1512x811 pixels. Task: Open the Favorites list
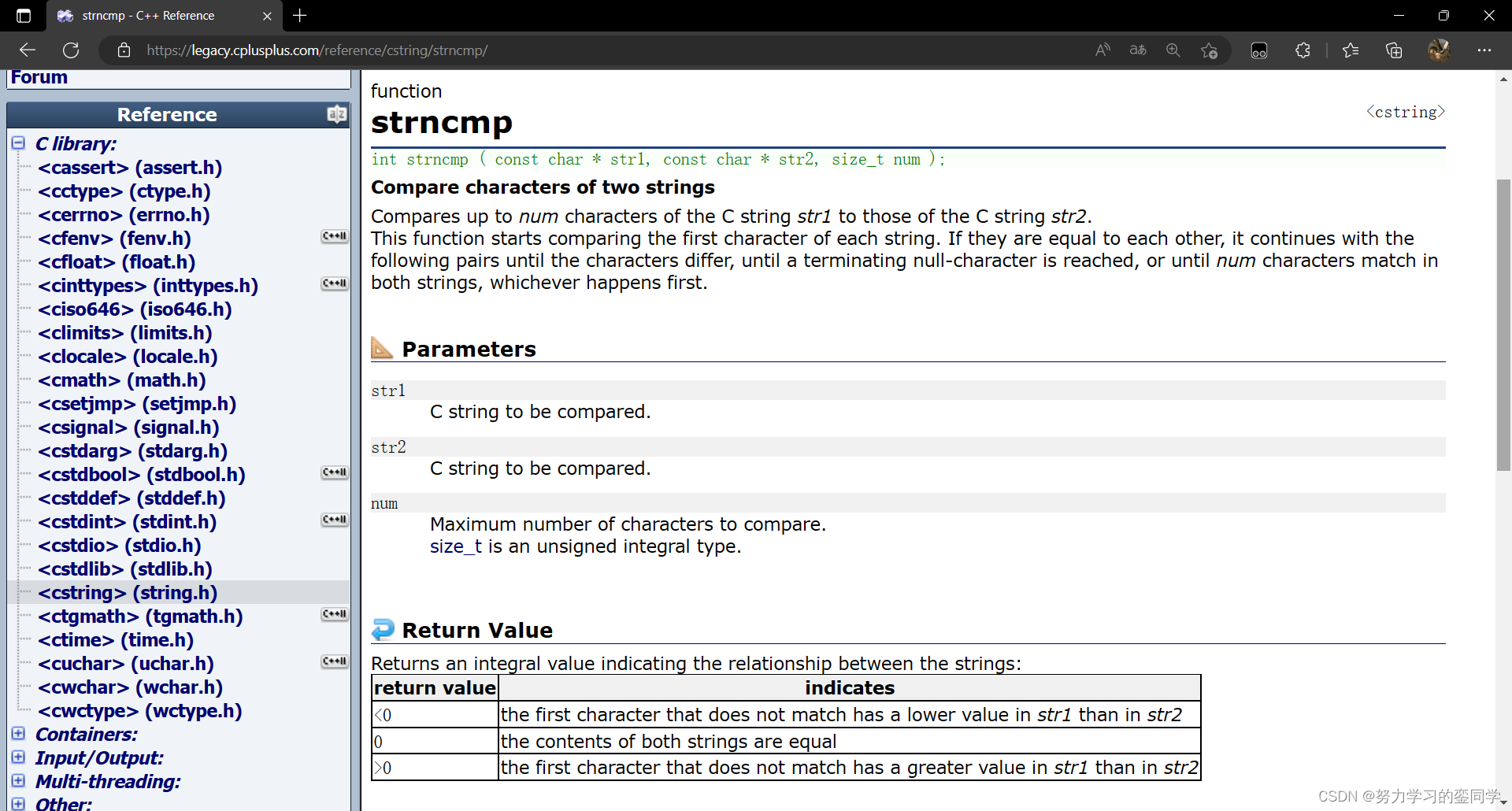[1351, 50]
